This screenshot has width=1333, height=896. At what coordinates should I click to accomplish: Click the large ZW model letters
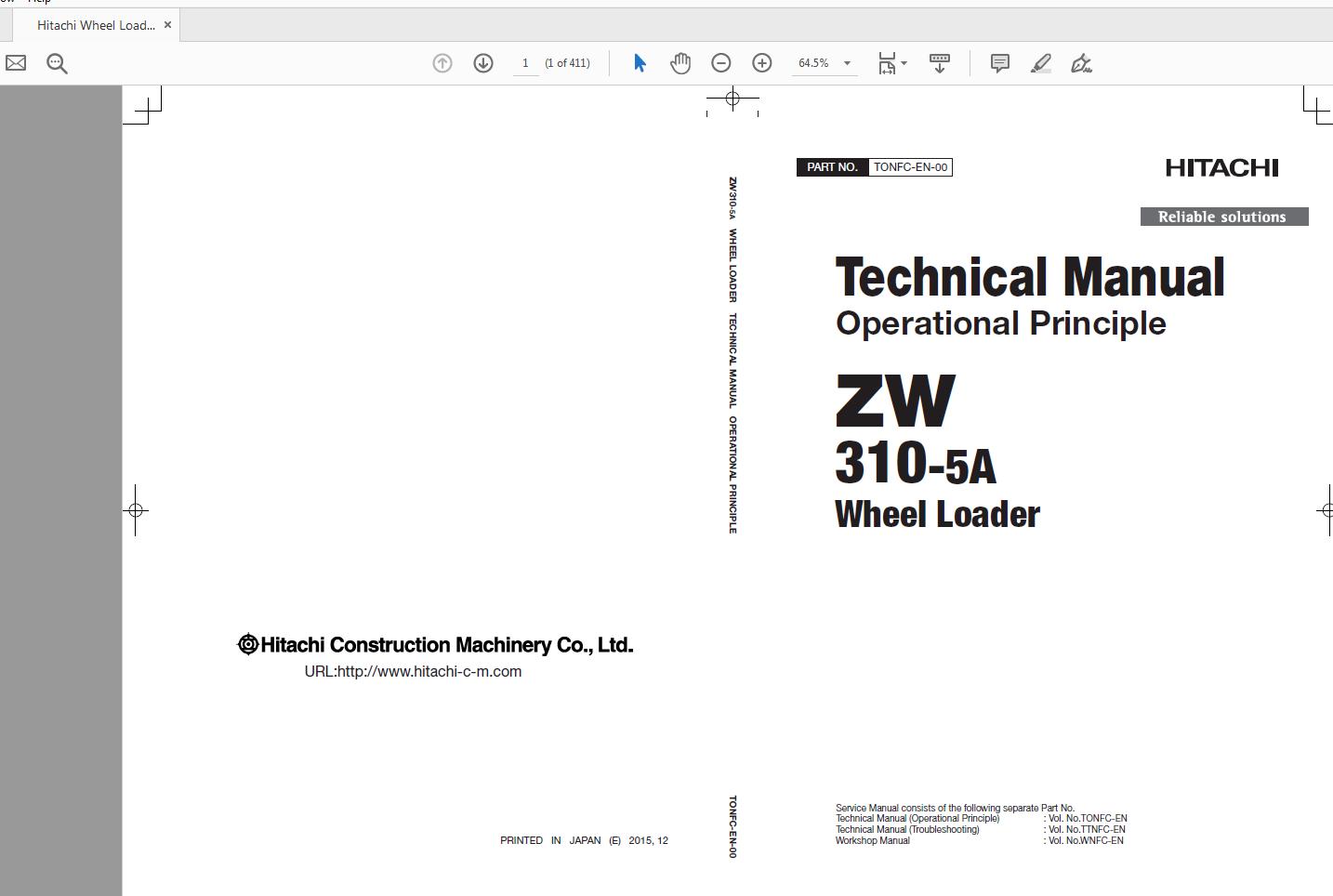(894, 401)
